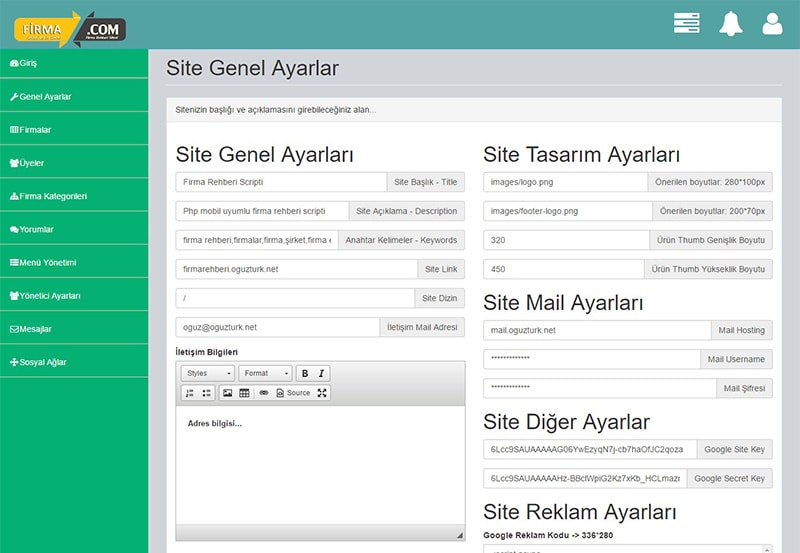Click inside the İletişim Bilgileri text area

pos(320,465)
